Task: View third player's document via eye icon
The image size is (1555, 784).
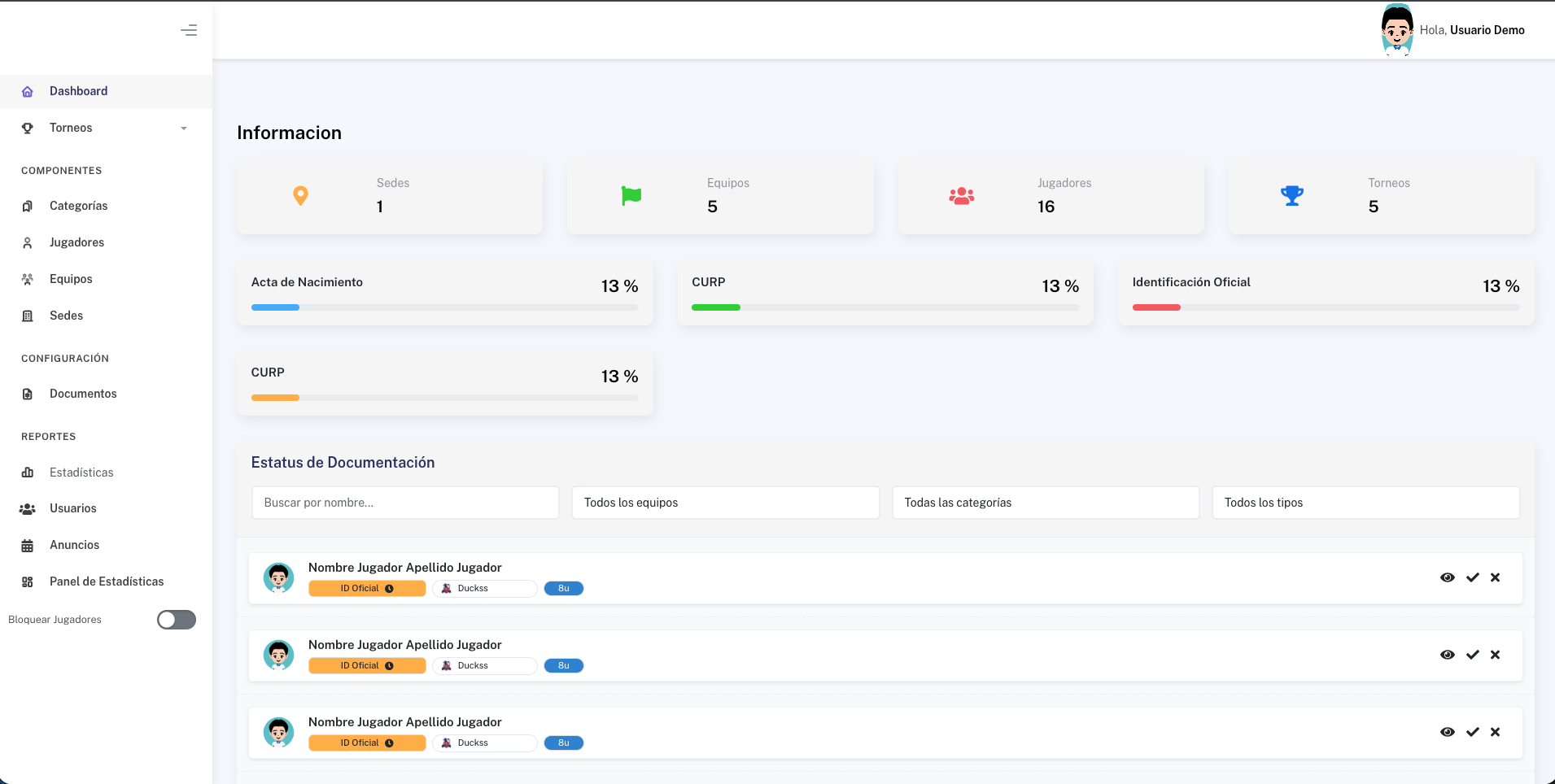Action: click(1447, 732)
